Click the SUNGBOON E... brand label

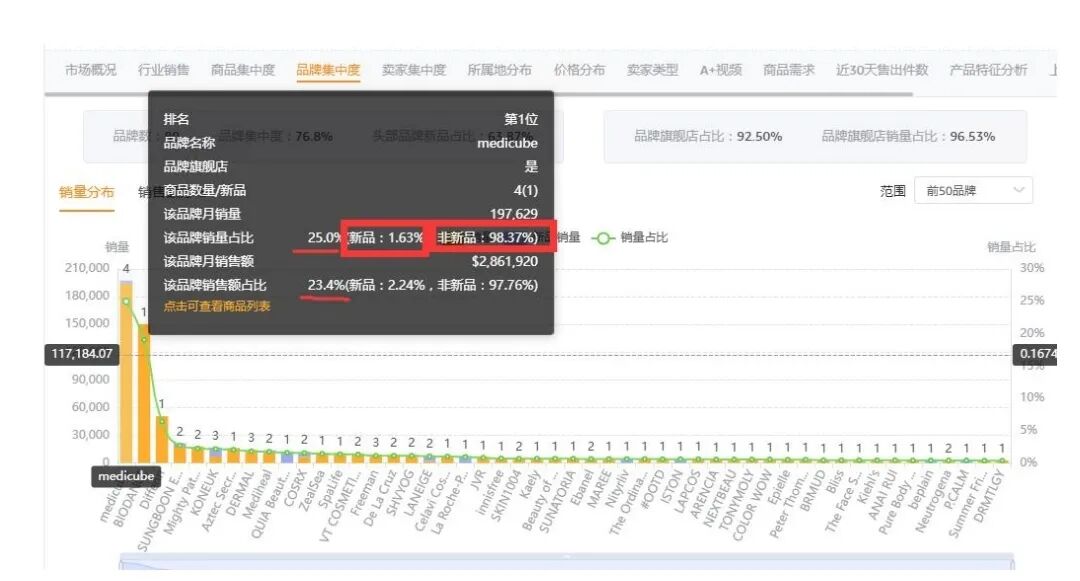pos(161,511)
